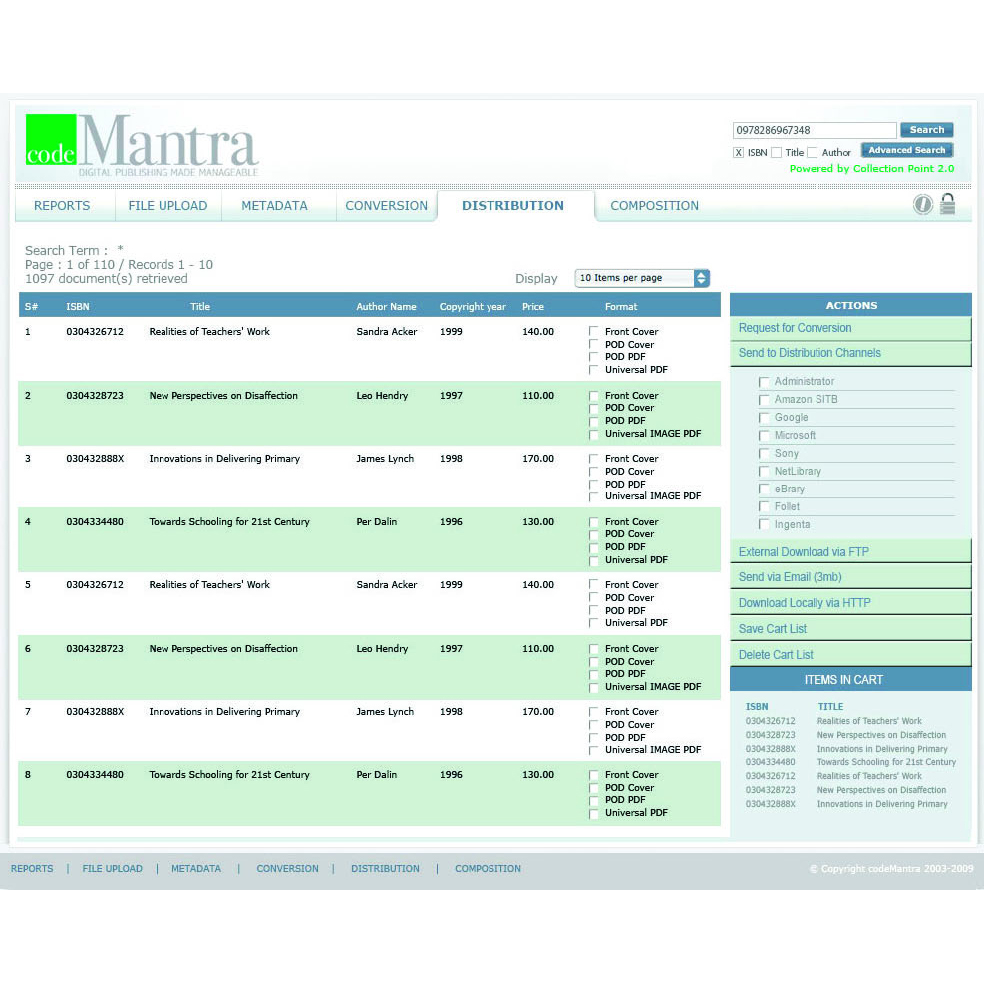Image resolution: width=984 pixels, height=984 pixels.
Task: Click the round info icon beside the tabs
Action: point(922,204)
